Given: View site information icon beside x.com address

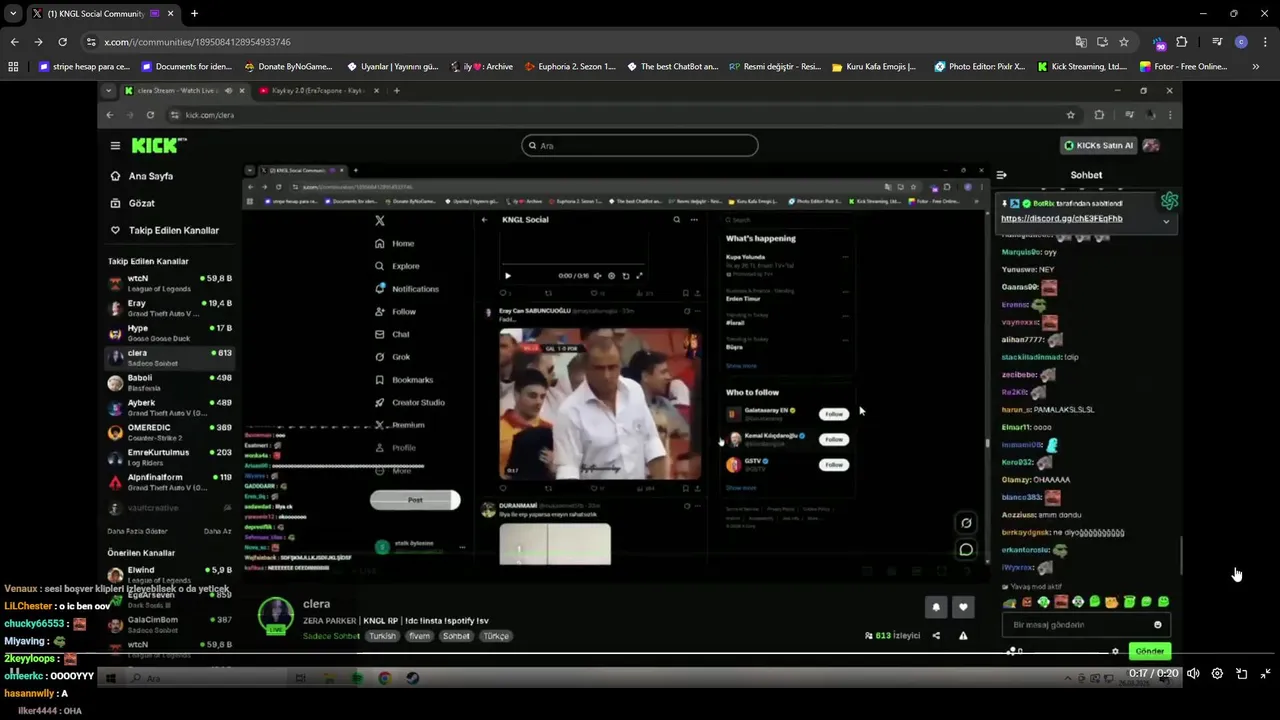Looking at the screenshot, I should (x=91, y=42).
